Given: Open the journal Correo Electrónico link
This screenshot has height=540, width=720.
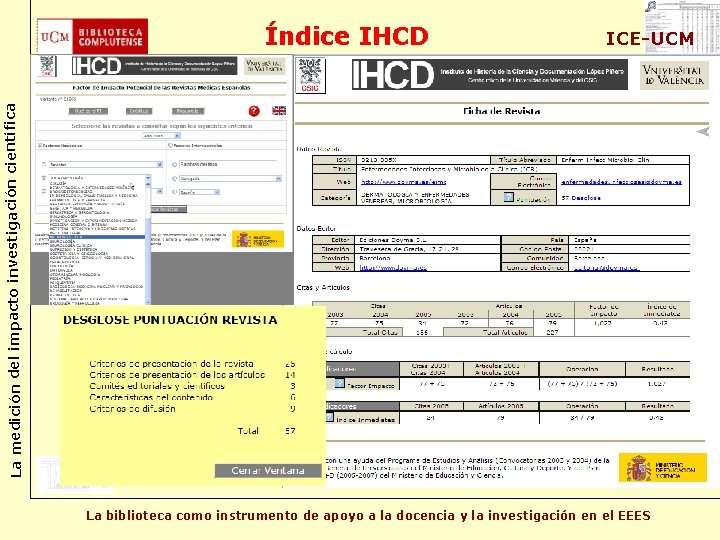Looking at the screenshot, I should (621, 182).
